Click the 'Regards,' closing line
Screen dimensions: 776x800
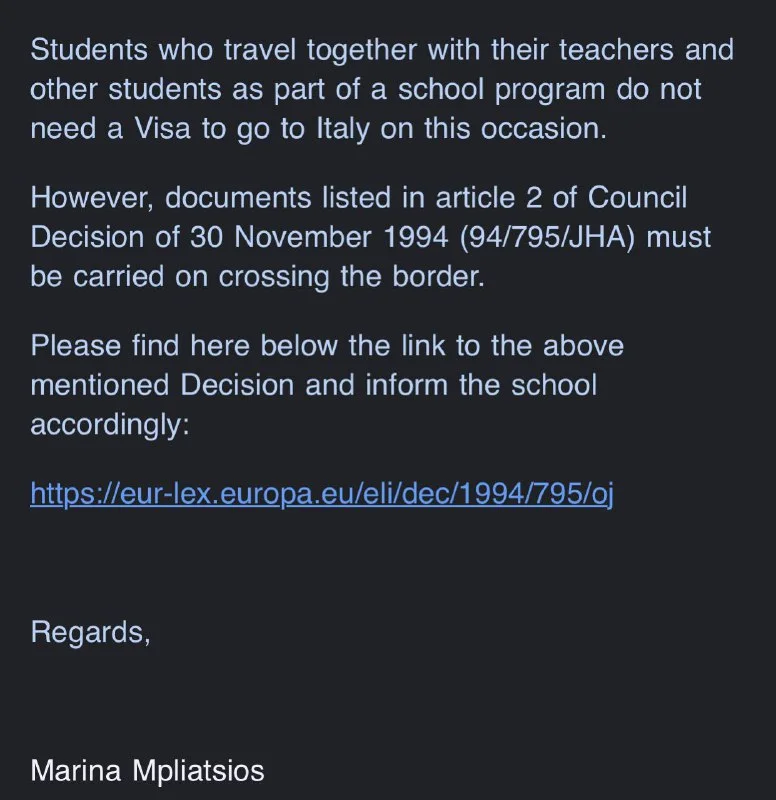(x=90, y=633)
